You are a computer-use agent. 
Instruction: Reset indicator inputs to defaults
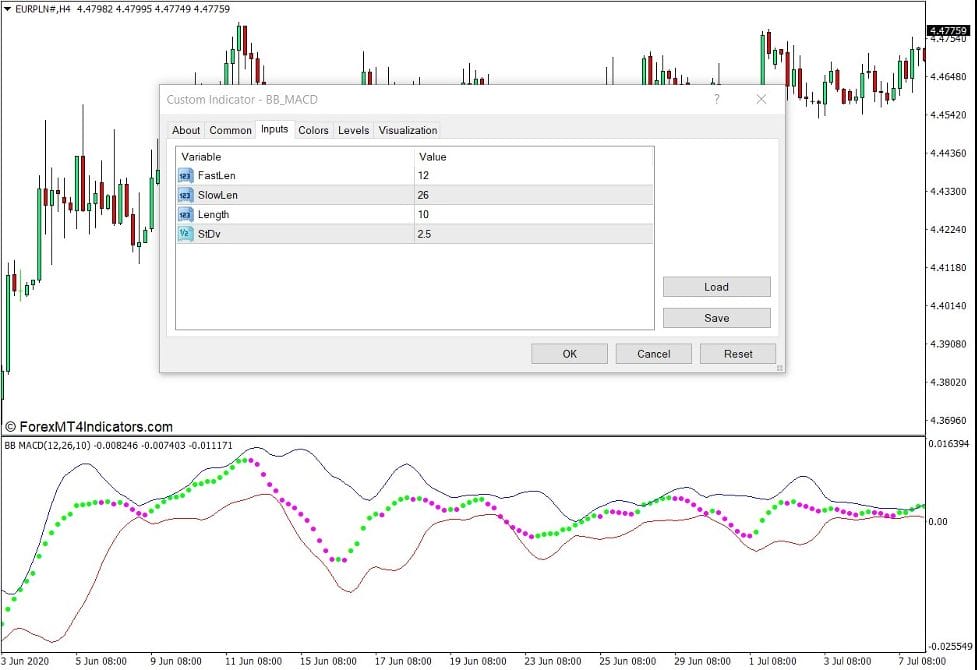point(738,353)
